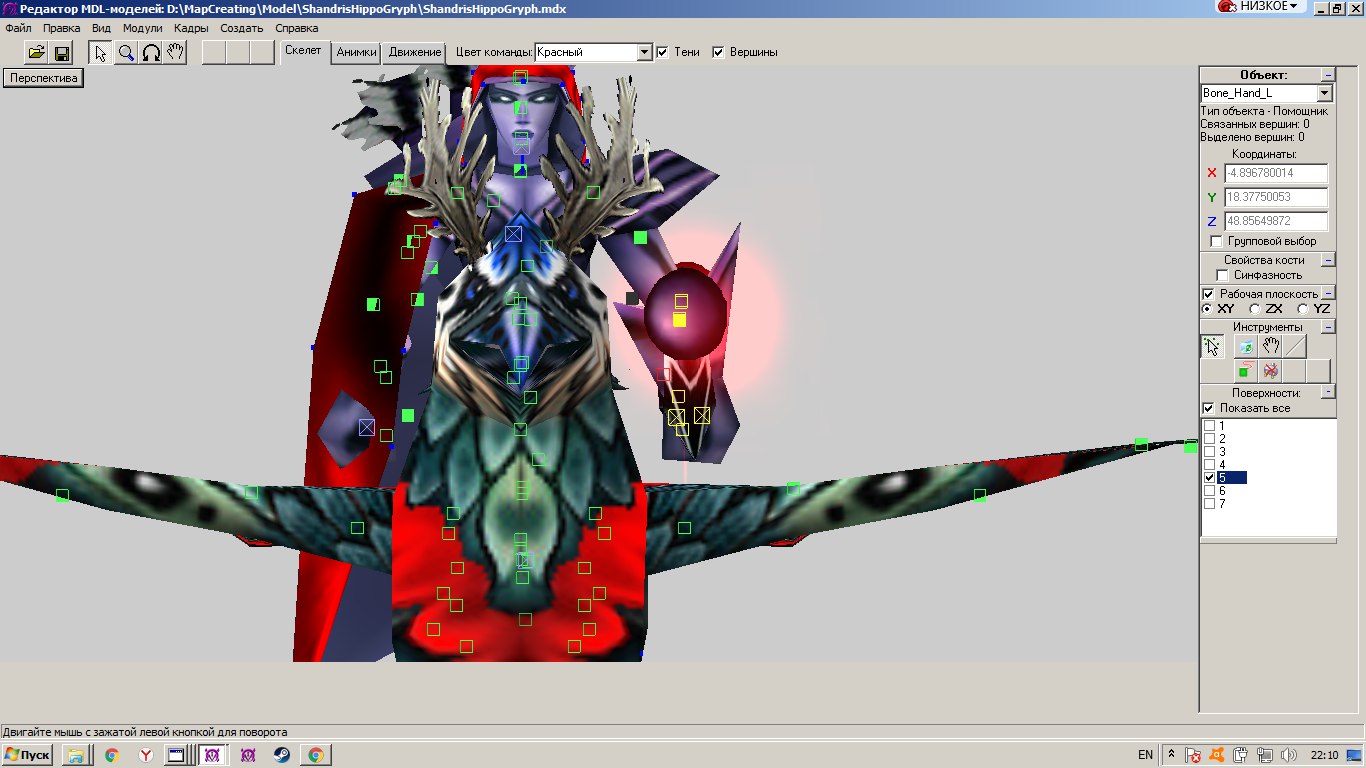Viewport: 1366px width, 768px height.
Task: Click the Перспектива view button
Action: coord(43,78)
